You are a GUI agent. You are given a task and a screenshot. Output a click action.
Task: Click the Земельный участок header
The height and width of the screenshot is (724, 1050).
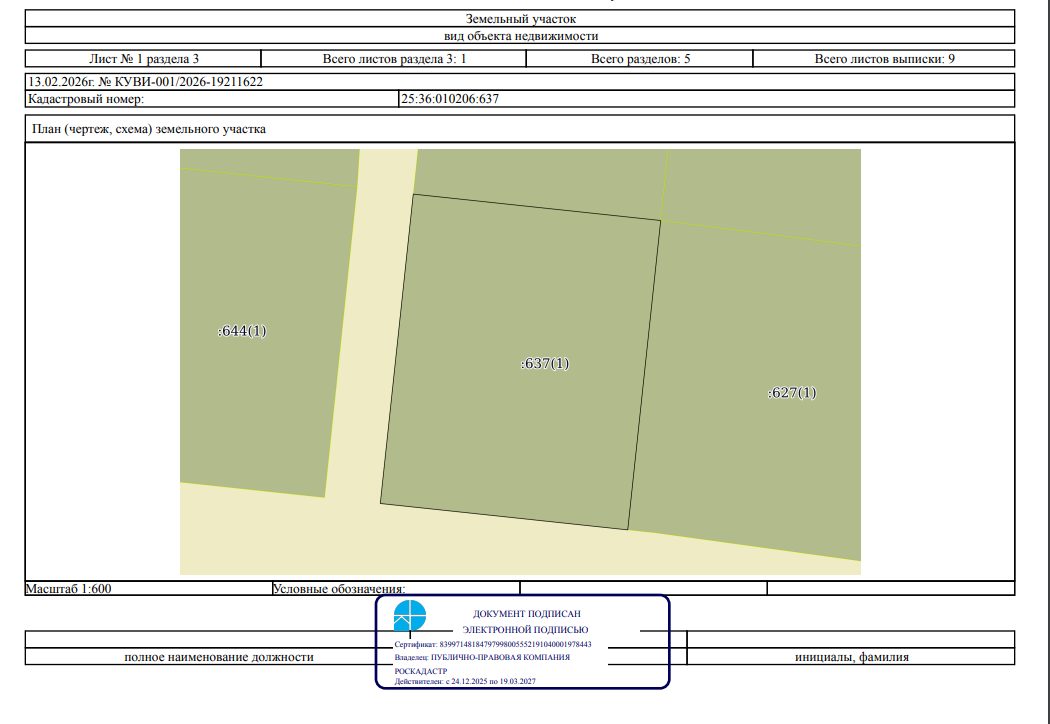click(520, 19)
